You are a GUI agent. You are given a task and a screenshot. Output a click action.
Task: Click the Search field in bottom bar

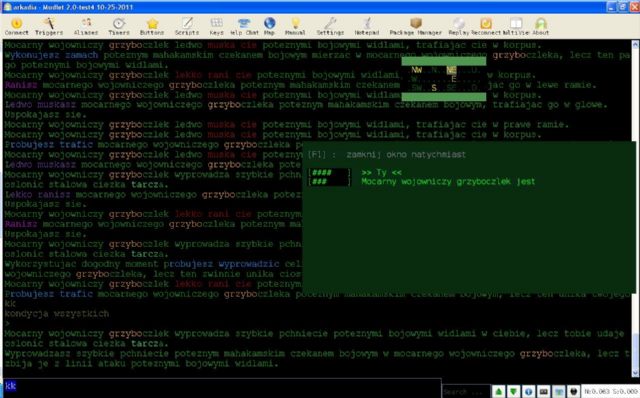[466, 391]
